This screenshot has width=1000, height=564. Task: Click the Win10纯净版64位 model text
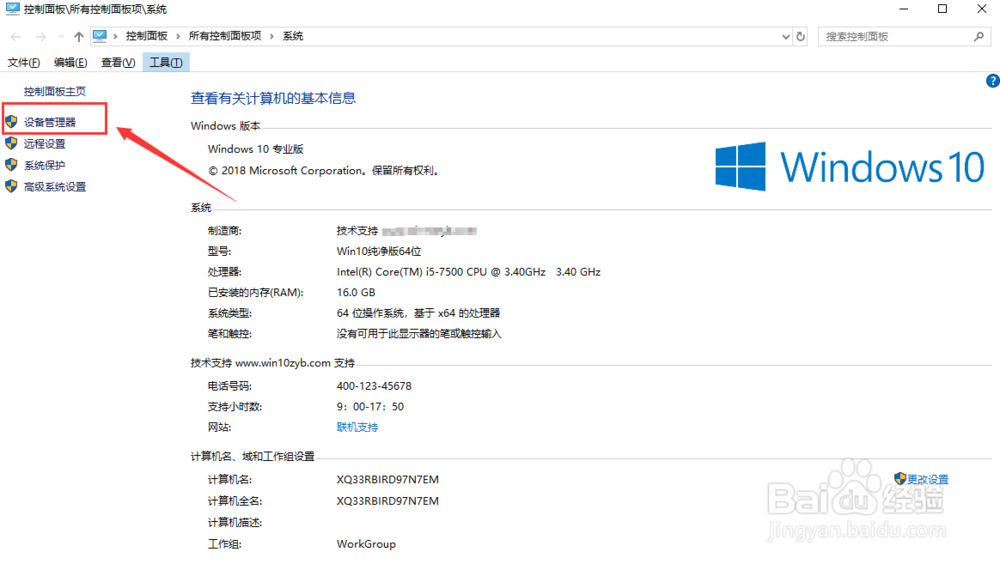click(379, 251)
